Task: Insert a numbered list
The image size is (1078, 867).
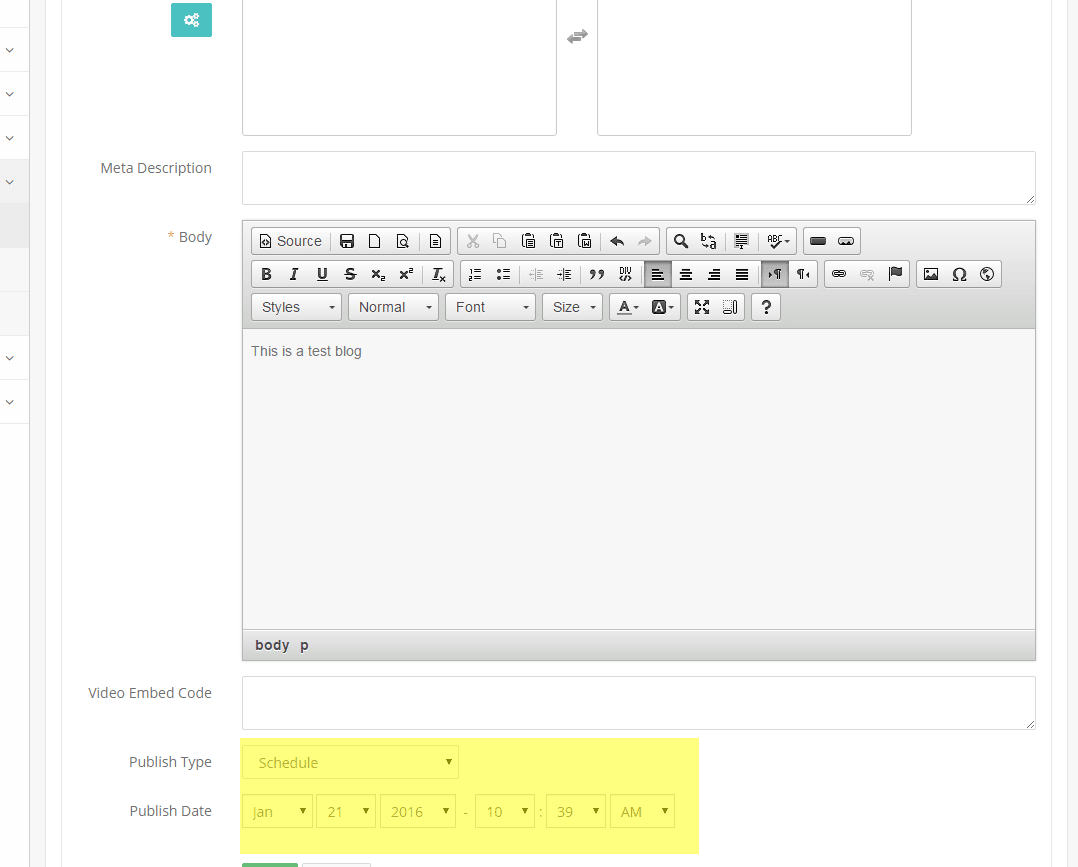Action: [476, 274]
